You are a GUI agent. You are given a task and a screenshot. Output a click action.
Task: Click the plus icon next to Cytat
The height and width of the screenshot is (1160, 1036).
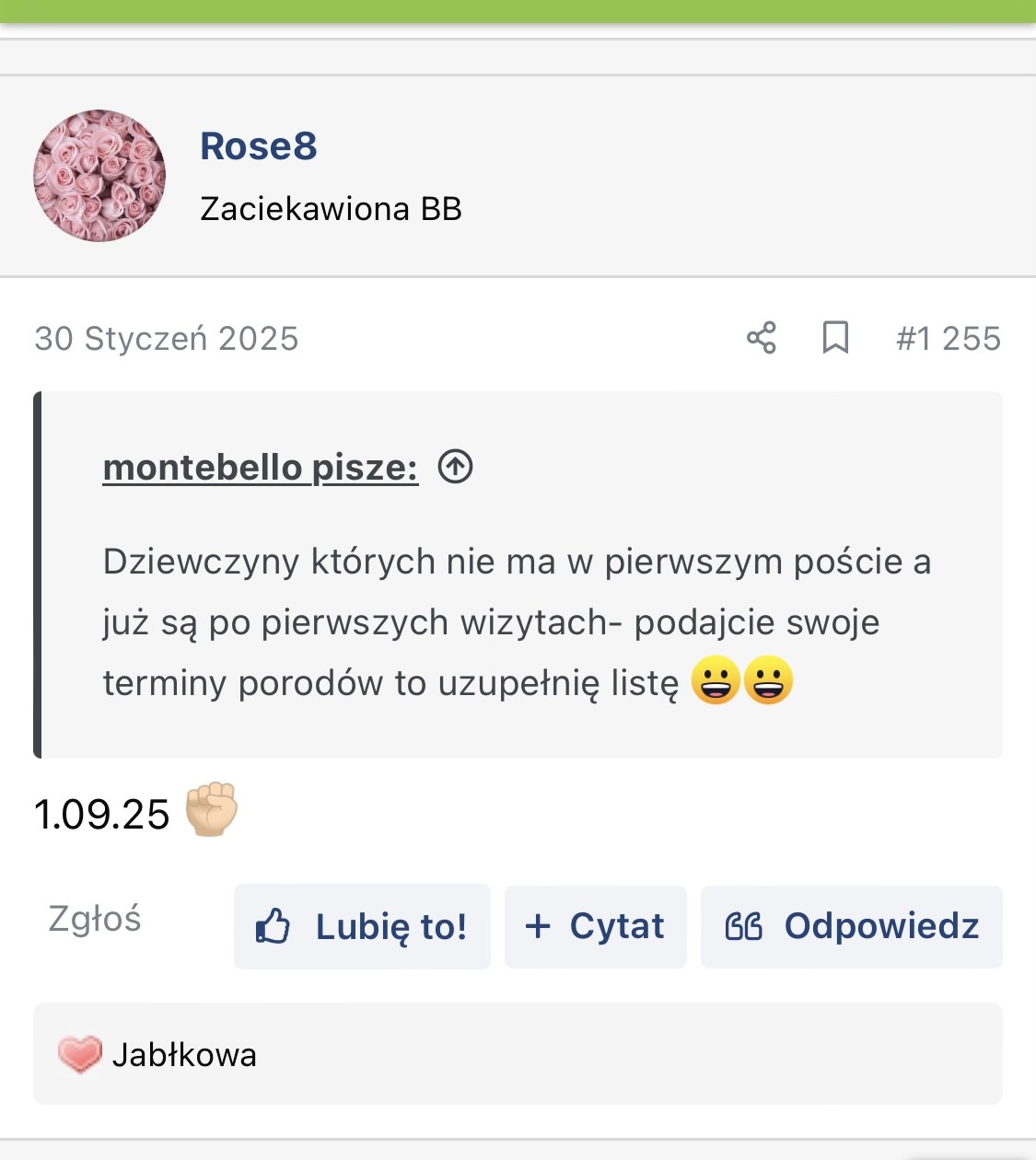tap(538, 926)
